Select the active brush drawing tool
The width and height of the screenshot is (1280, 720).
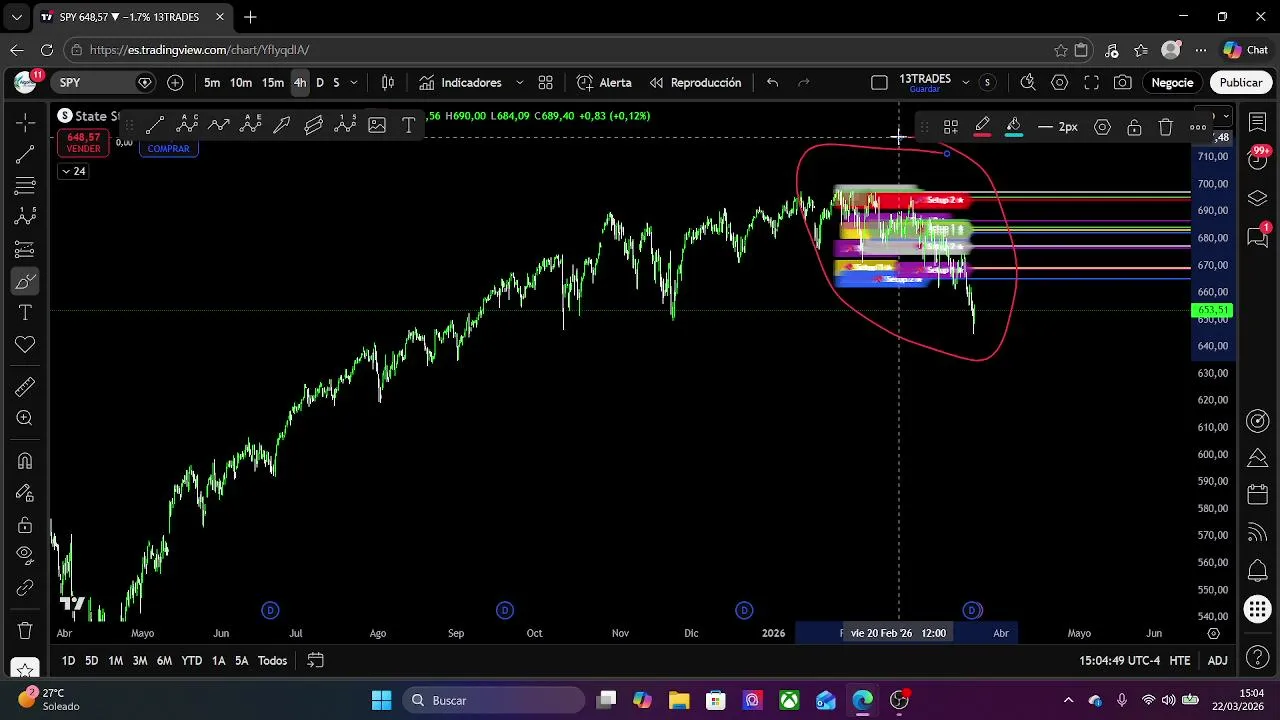(25, 281)
